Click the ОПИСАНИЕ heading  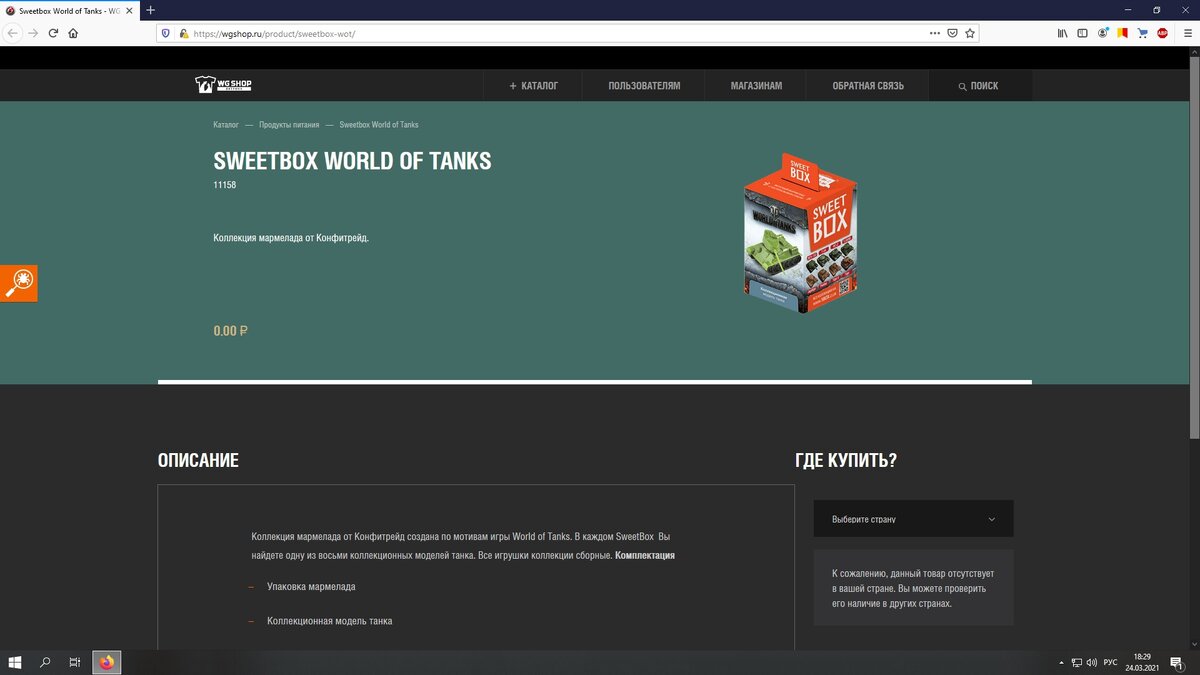tap(198, 461)
